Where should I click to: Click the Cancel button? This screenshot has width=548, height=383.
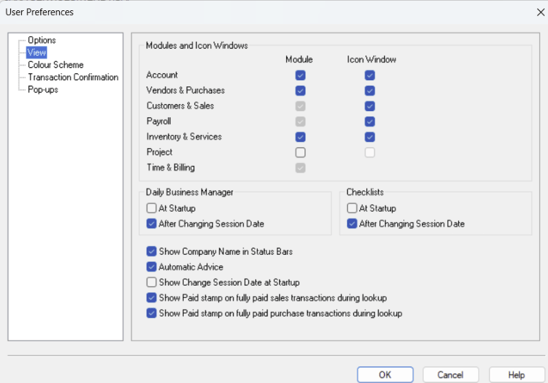[x=450, y=375]
